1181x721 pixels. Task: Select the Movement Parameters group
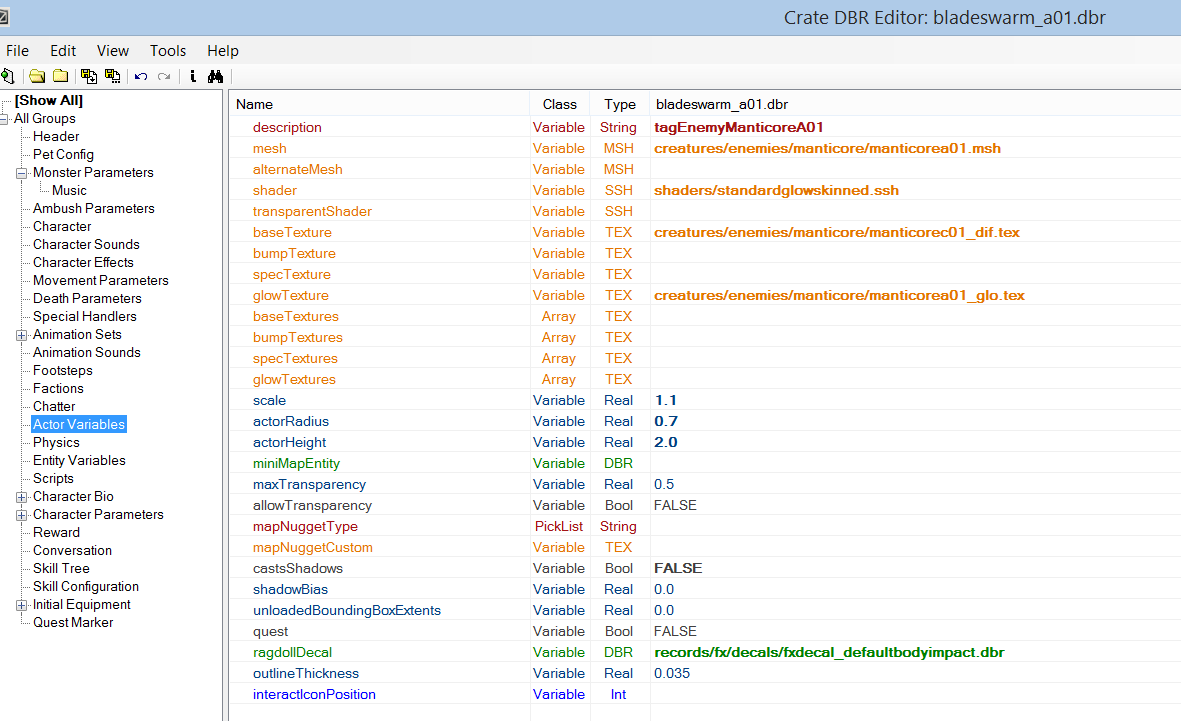(x=100, y=281)
